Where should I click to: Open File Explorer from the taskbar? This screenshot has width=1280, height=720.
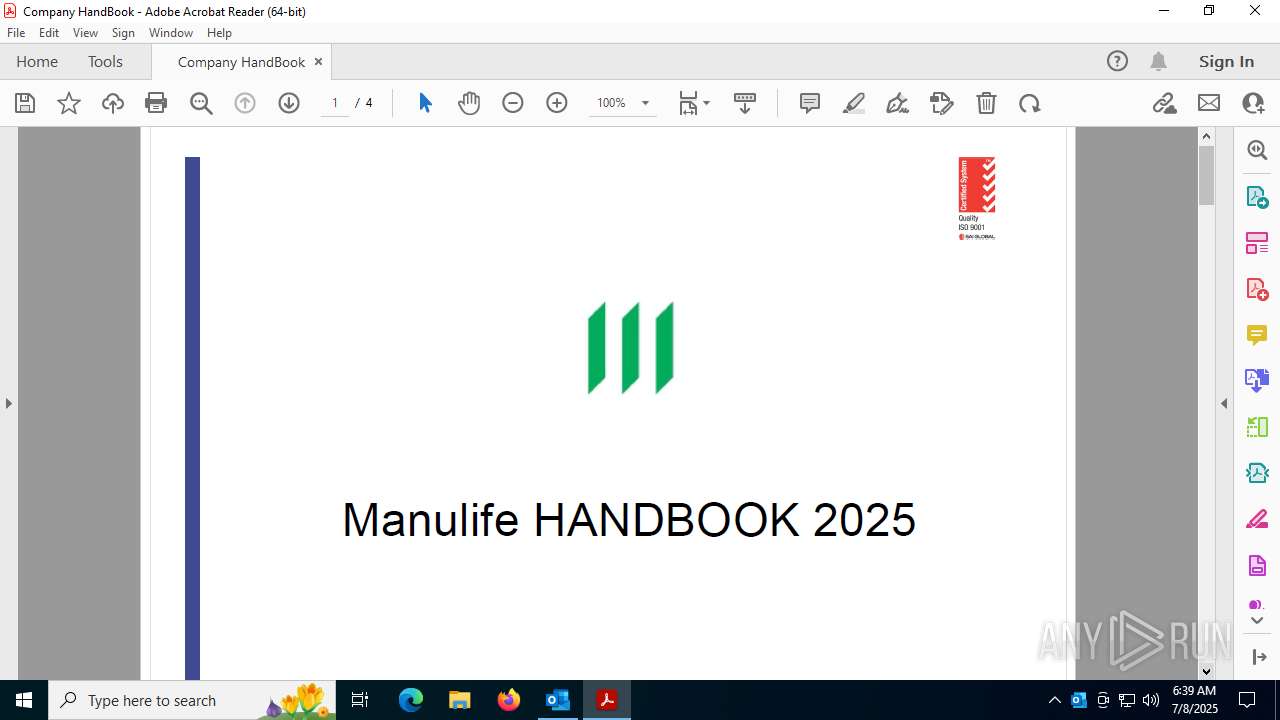pyautogui.click(x=460, y=700)
